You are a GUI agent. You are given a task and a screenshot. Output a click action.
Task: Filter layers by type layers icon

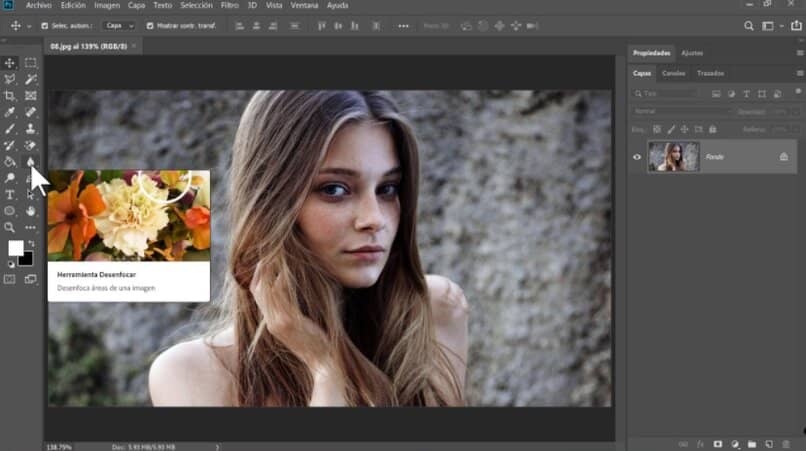(746, 94)
